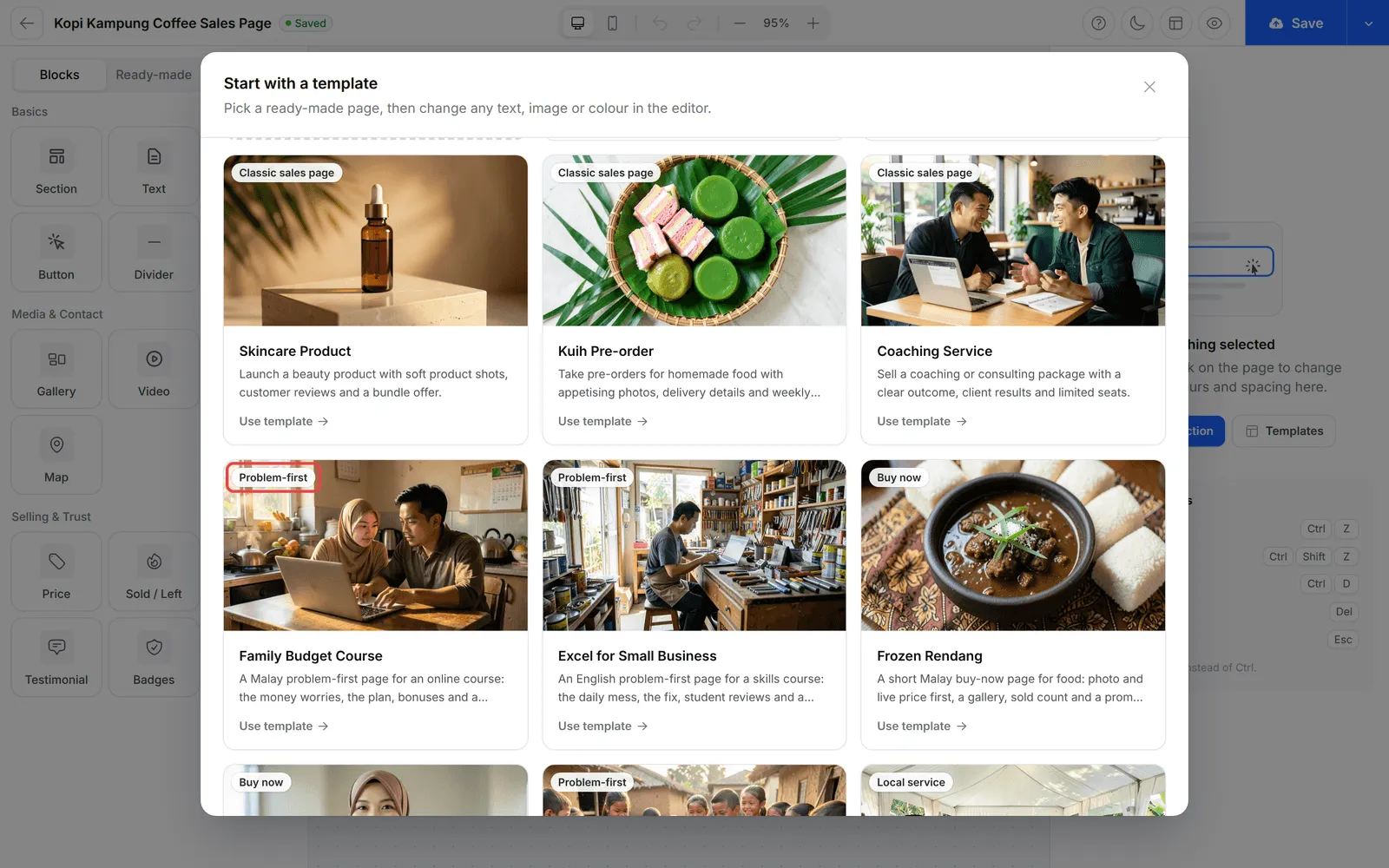Add a Price block
The width and height of the screenshot is (1389, 868).
(x=56, y=571)
